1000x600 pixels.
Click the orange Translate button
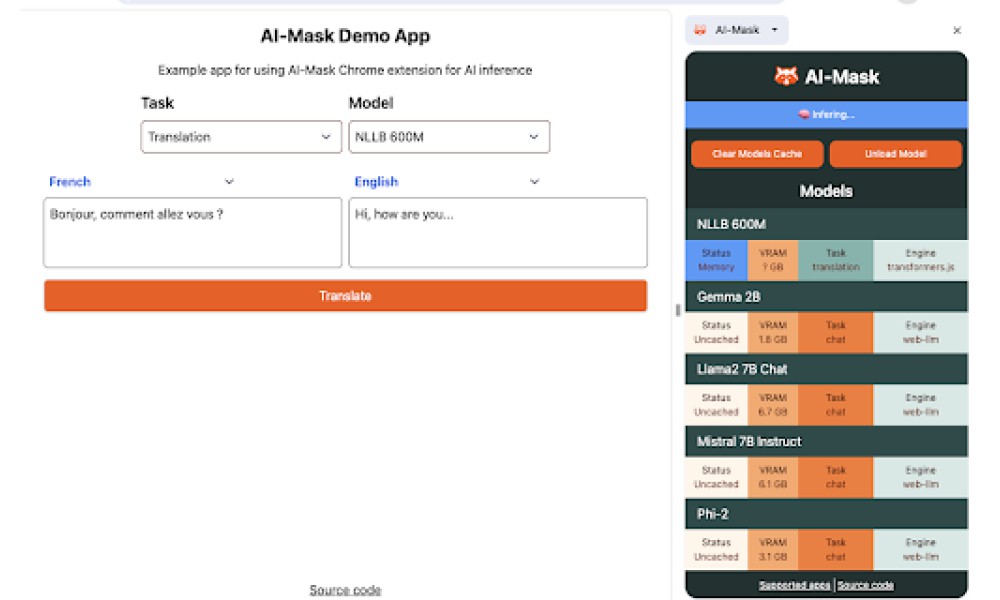pyautogui.click(x=345, y=296)
